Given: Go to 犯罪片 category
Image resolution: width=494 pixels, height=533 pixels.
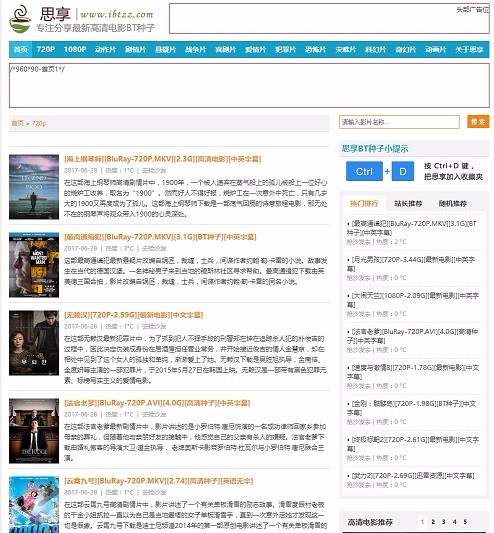Looking at the screenshot, I should 286,50.
